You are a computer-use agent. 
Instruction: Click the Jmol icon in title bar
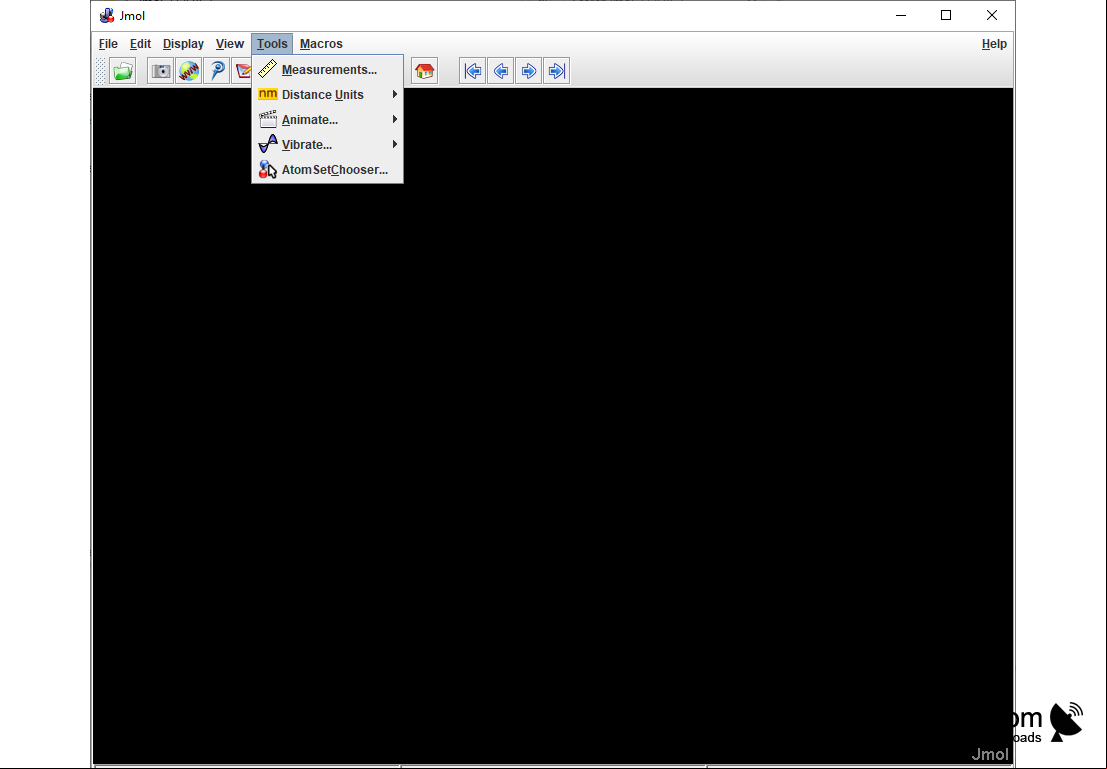click(x=107, y=16)
